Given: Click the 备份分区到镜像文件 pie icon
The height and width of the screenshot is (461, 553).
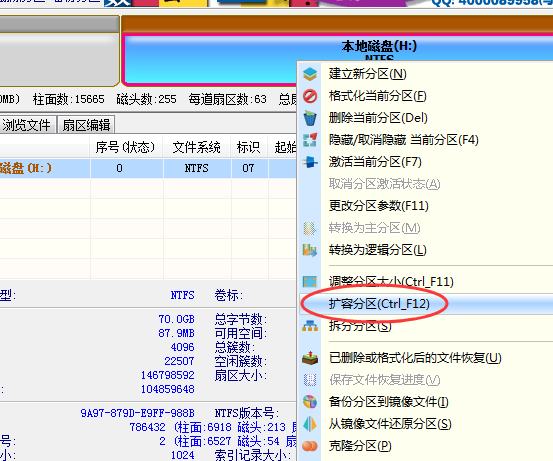Looking at the screenshot, I should coord(310,402).
